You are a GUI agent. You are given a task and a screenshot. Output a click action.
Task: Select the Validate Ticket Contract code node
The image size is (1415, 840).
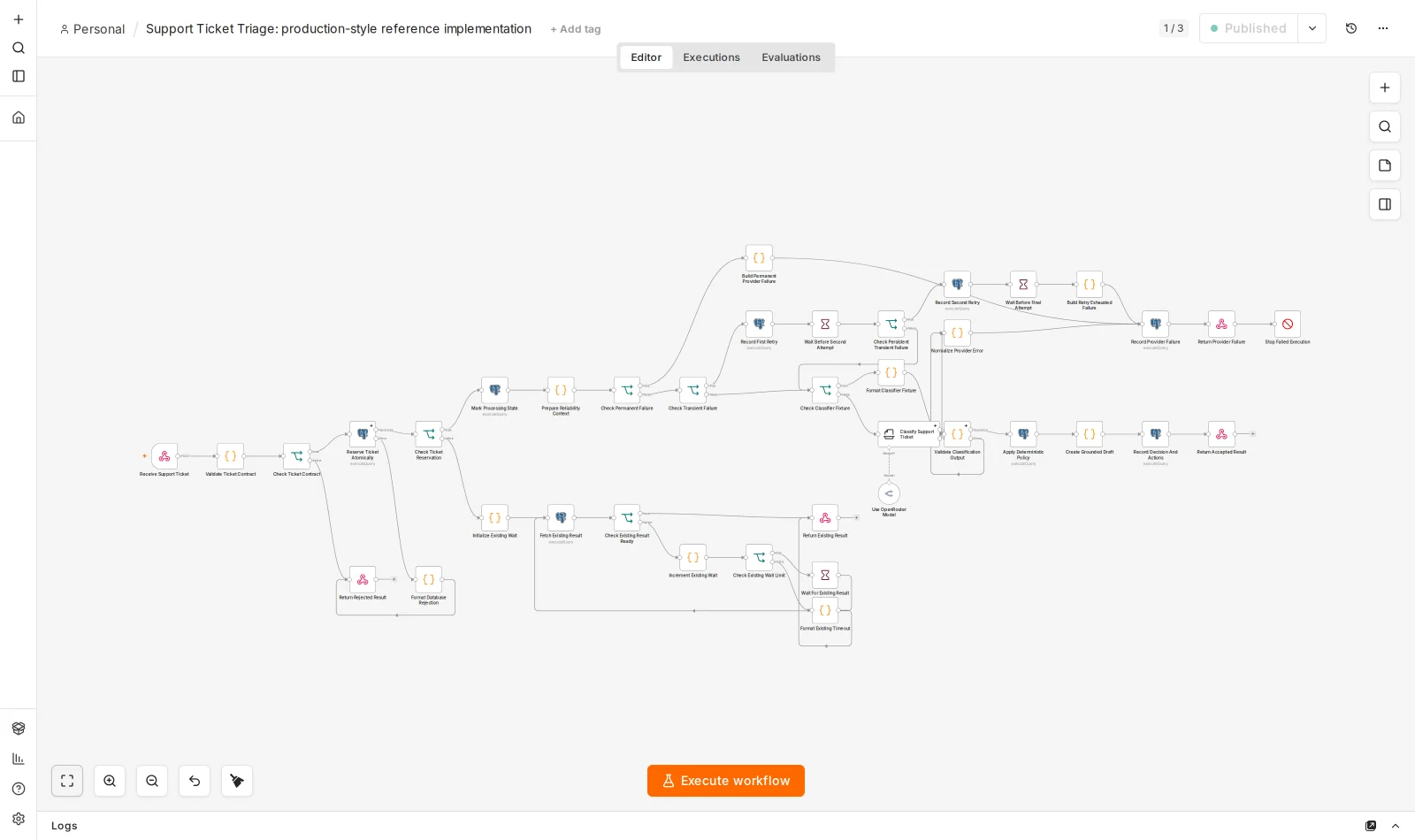coord(230,456)
